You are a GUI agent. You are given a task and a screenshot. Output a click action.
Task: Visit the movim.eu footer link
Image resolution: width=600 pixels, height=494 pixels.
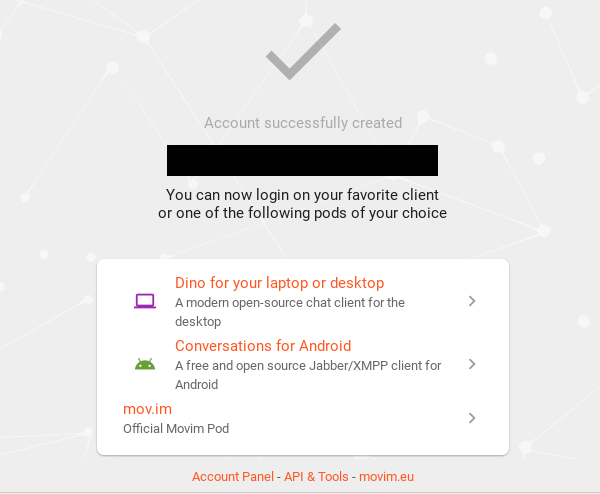[x=384, y=477]
